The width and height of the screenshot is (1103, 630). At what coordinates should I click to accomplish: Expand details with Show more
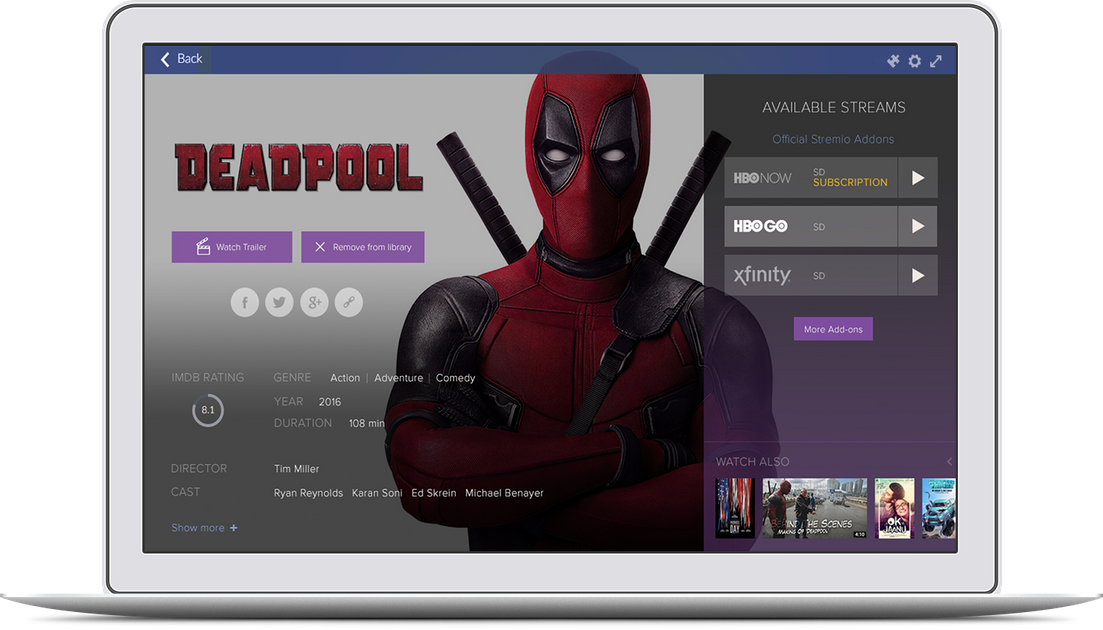coord(204,527)
